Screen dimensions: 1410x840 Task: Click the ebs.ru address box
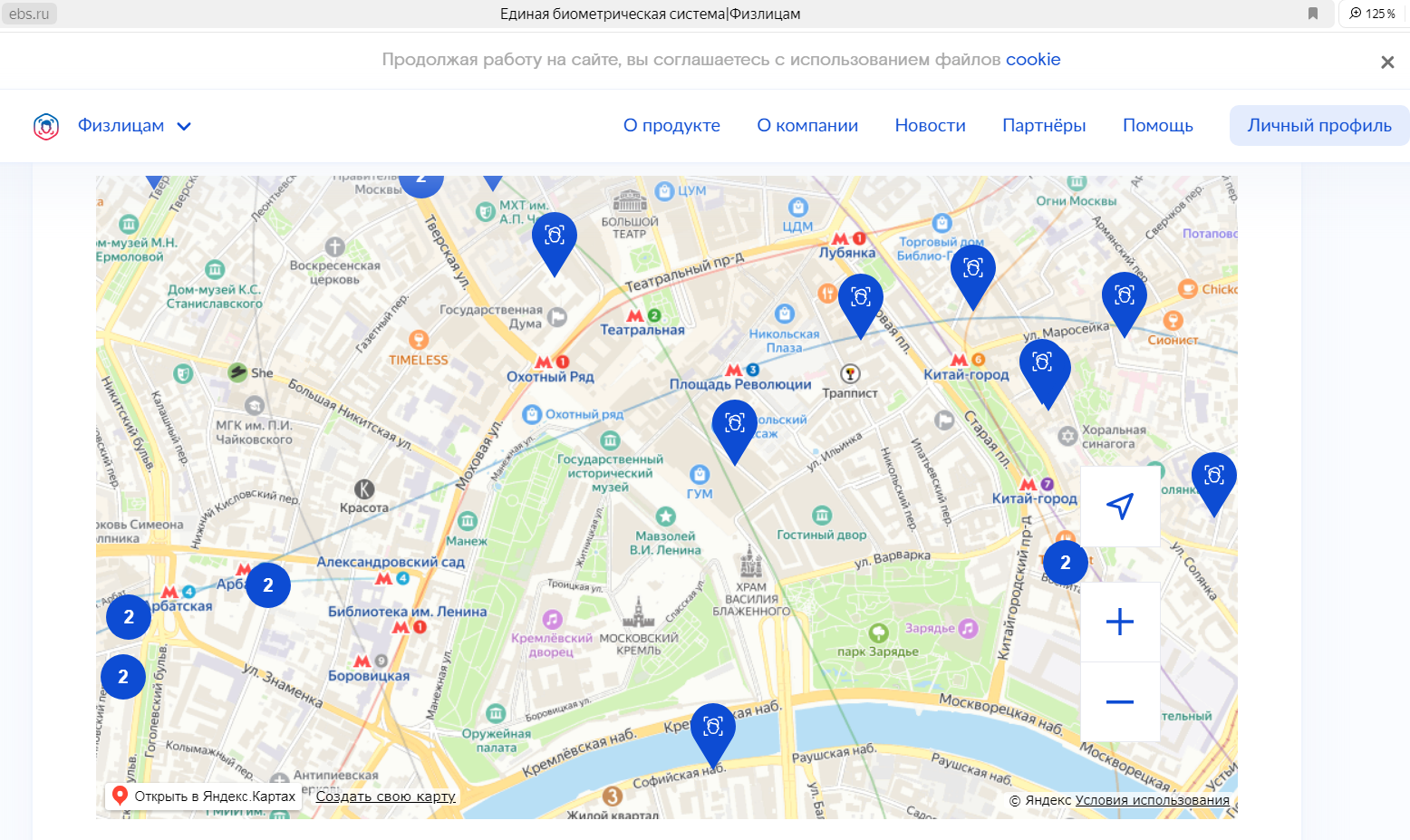click(29, 14)
